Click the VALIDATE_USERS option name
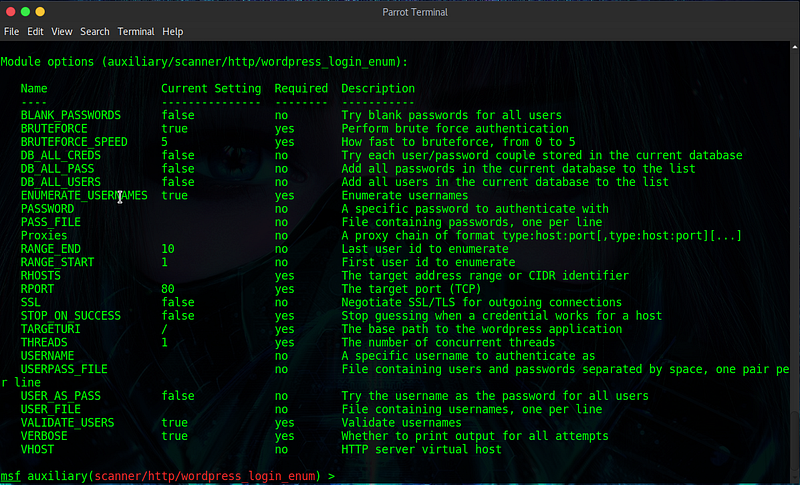 [x=67, y=423]
